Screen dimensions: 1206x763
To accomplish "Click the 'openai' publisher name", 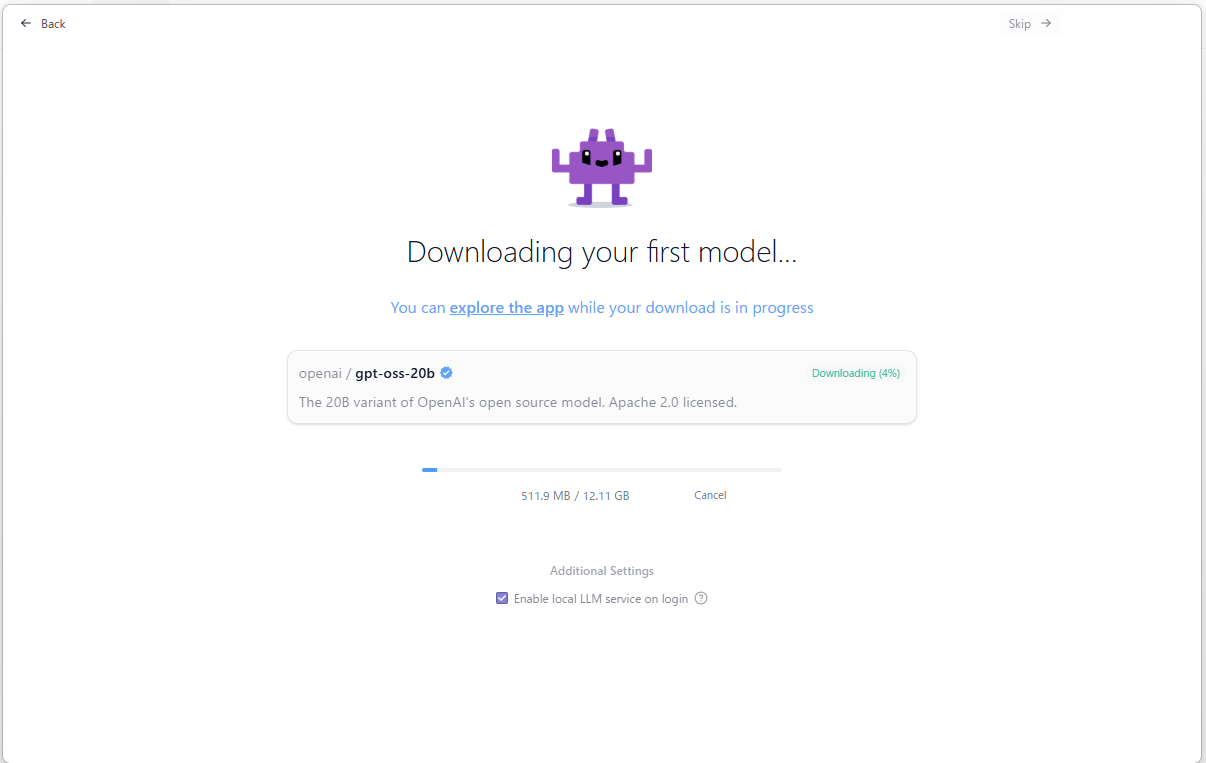I will pyautogui.click(x=320, y=374).
